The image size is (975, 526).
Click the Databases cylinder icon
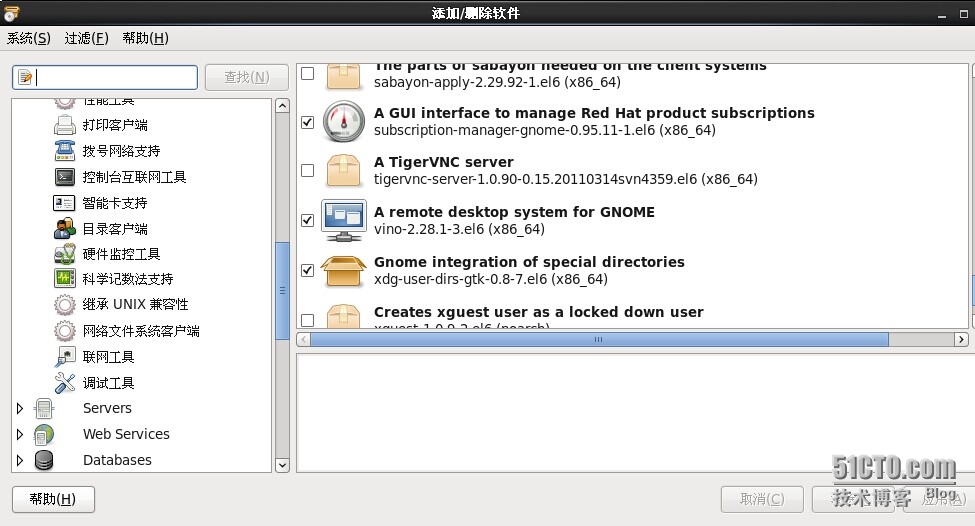tap(44, 460)
